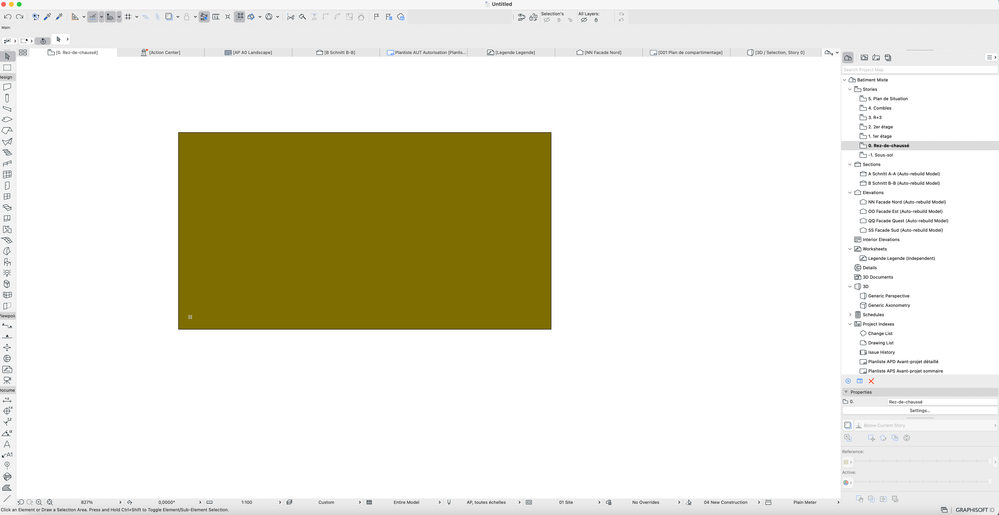Screen dimensions: 999x515
Task: Switch to the [B Schnitt B-B] tab
Action: click(336, 52)
